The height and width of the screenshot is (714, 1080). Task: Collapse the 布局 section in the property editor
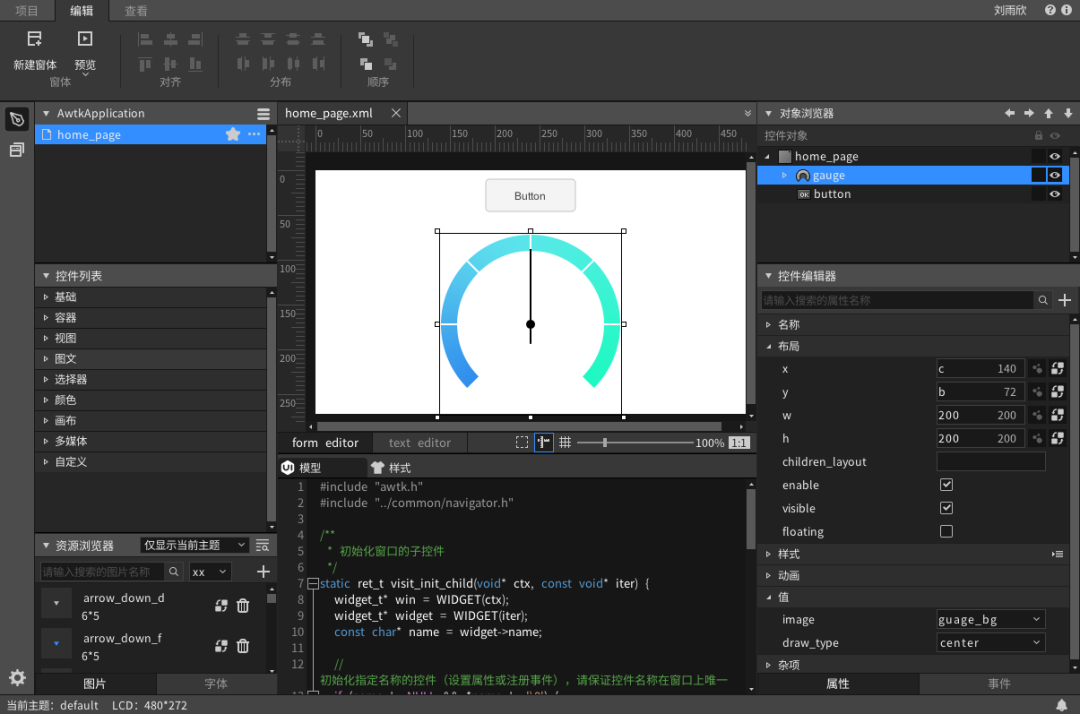pyautogui.click(x=790, y=345)
